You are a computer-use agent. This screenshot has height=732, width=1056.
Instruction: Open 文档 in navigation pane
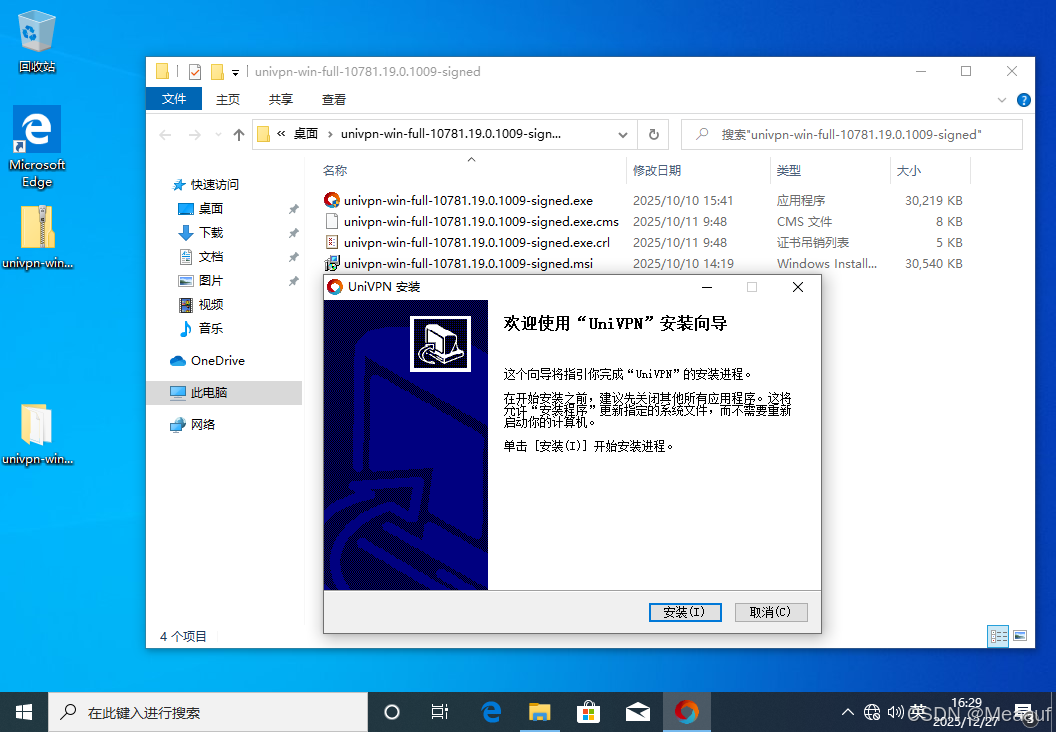coord(211,257)
